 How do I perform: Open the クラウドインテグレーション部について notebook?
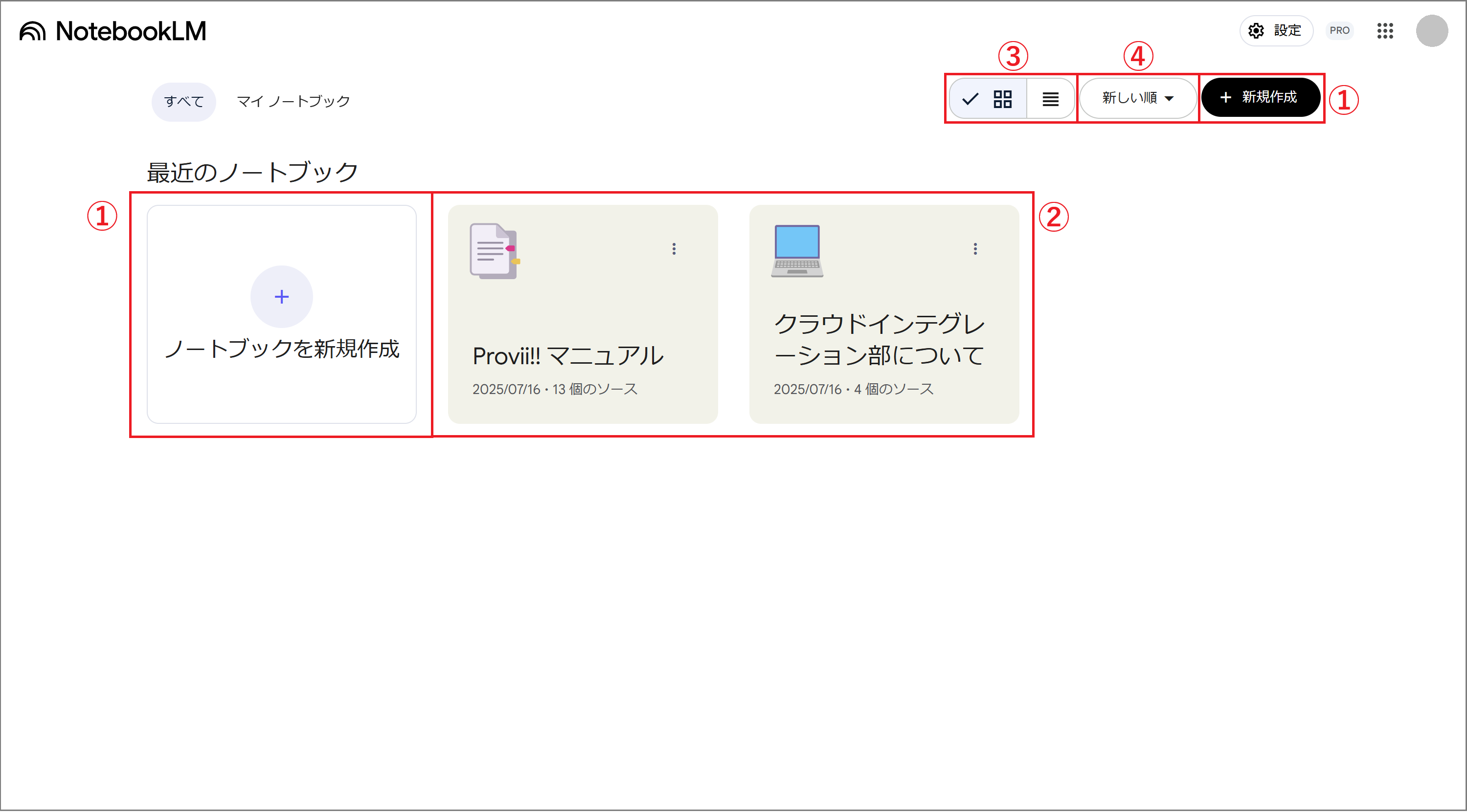click(x=884, y=314)
